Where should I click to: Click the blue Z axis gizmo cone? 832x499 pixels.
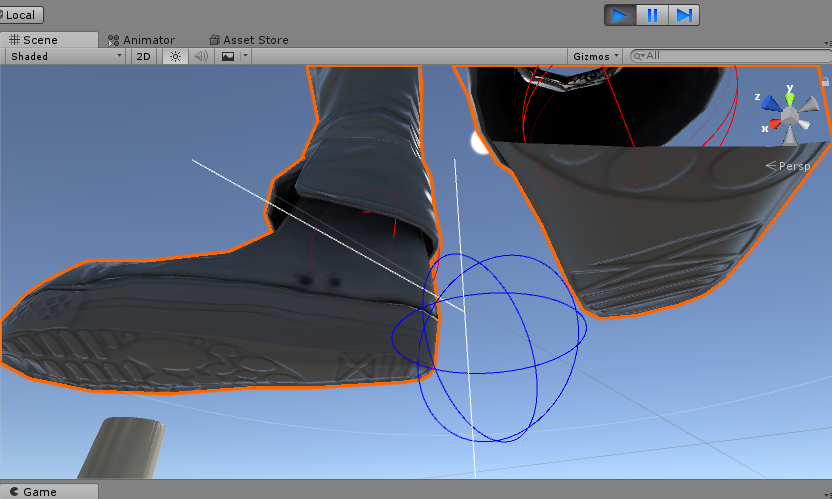769,102
